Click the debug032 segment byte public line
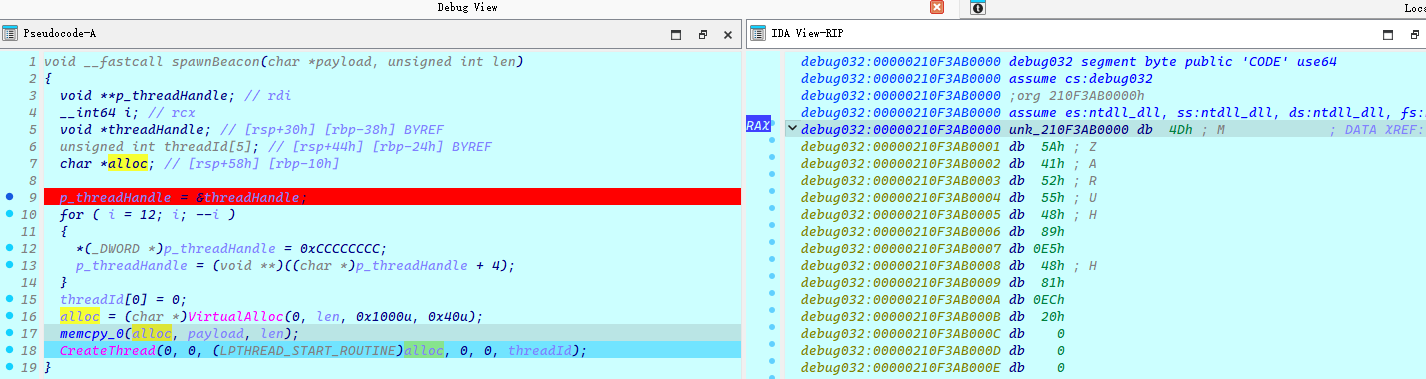This screenshot has height=379, width=1426. [x=1173, y=62]
